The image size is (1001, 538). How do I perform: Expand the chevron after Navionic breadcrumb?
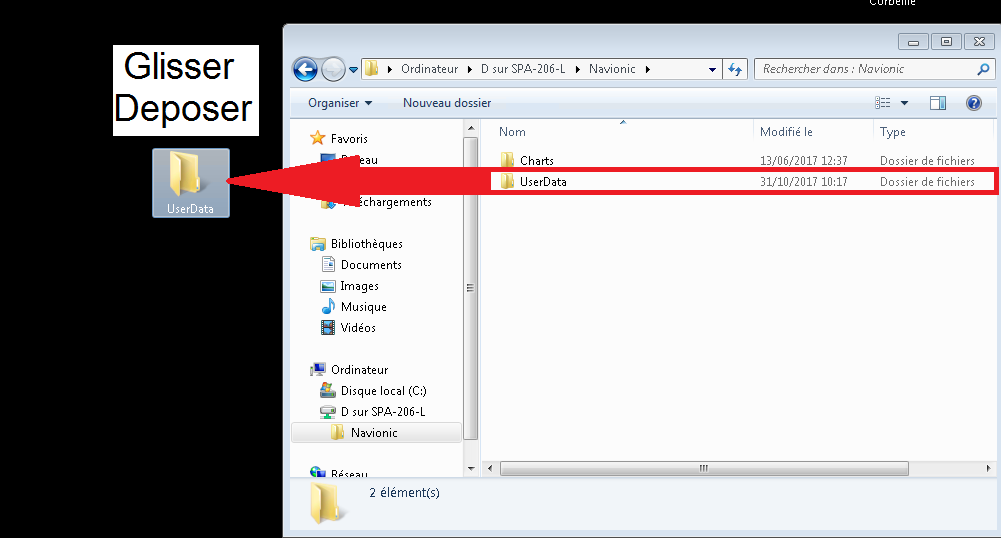(647, 69)
